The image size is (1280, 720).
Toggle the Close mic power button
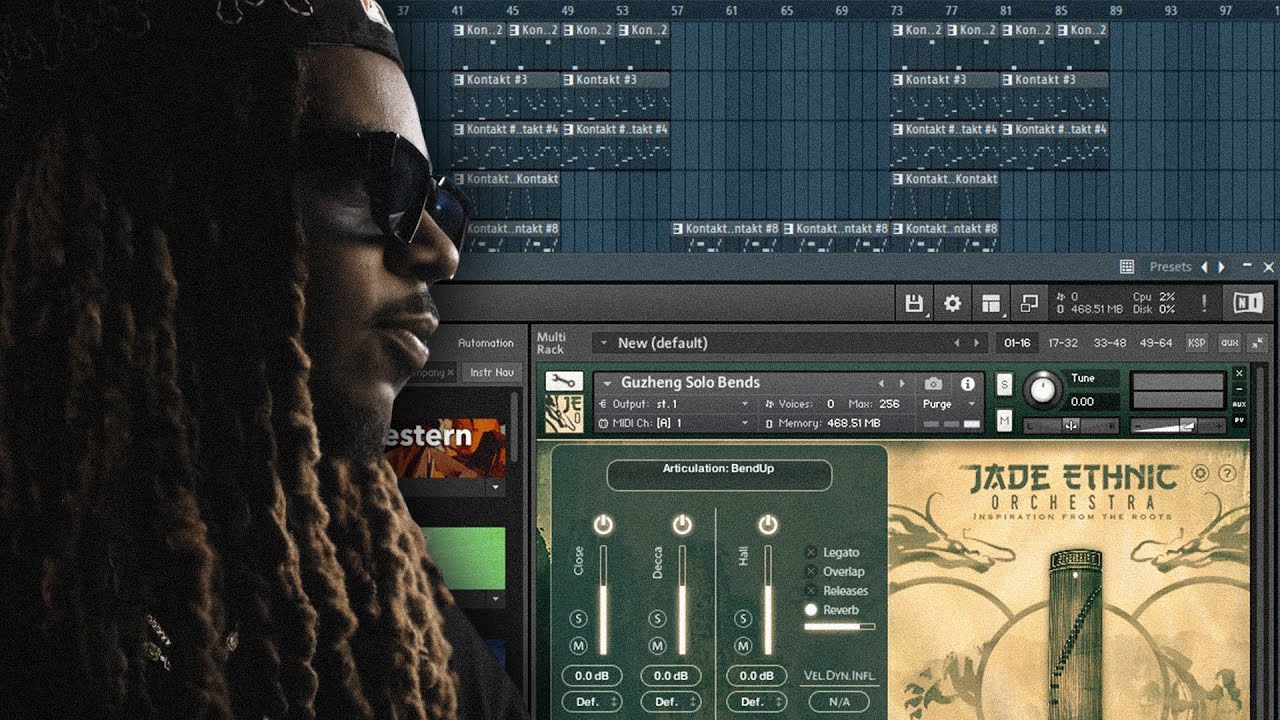pos(603,524)
